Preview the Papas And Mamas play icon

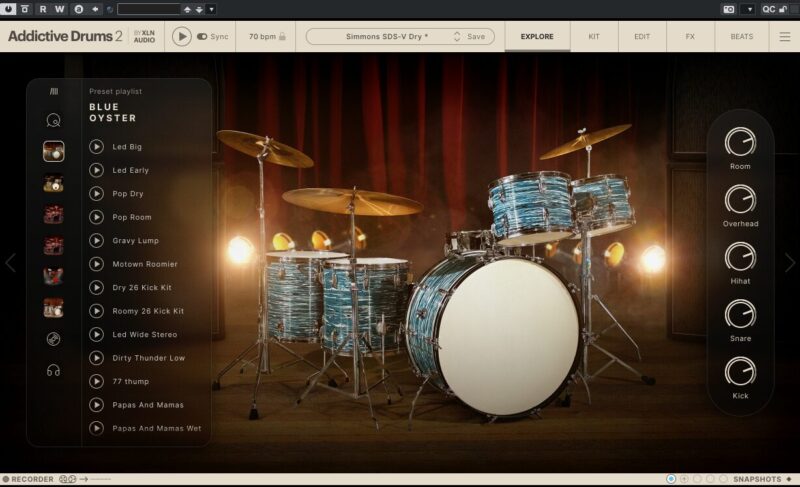tap(96, 405)
